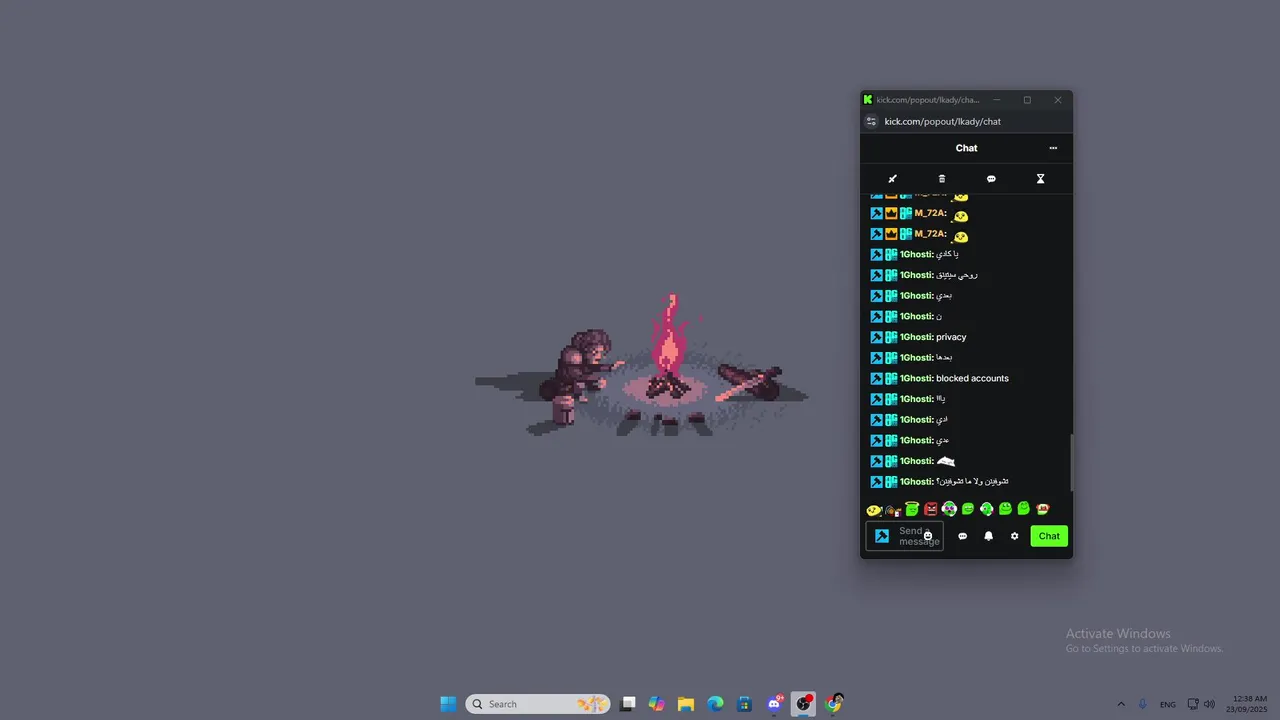1280x720 pixels.
Task: Open Discord from the taskbar
Action: [774, 704]
